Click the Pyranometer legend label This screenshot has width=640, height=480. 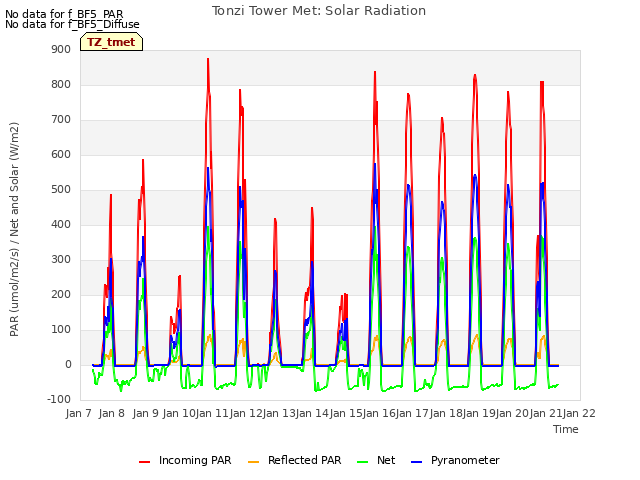click(465, 460)
